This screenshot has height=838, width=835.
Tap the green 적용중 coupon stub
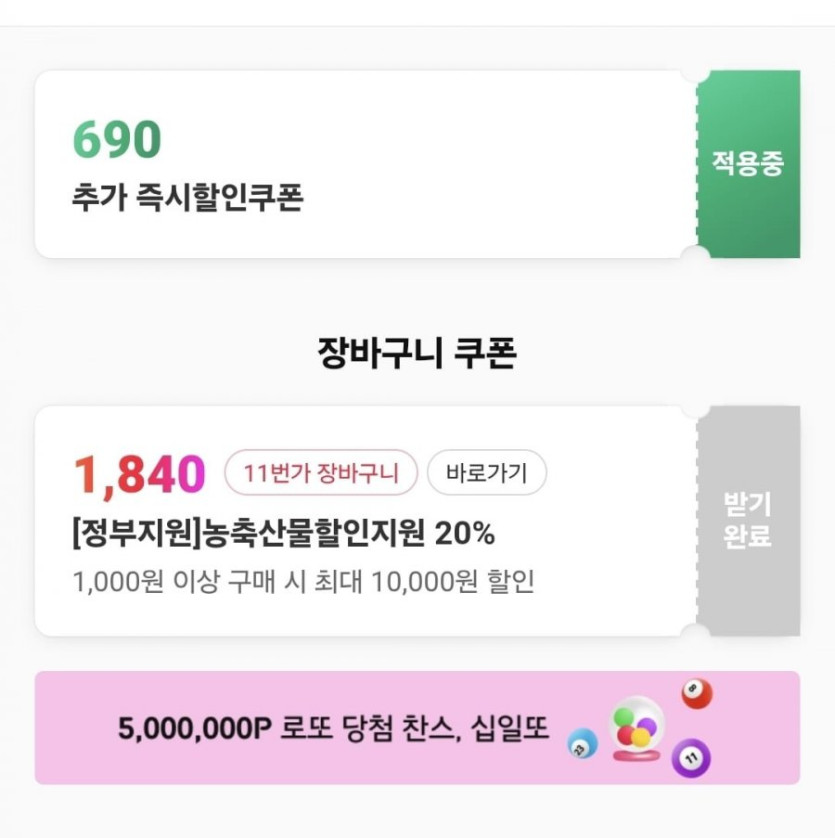748,164
